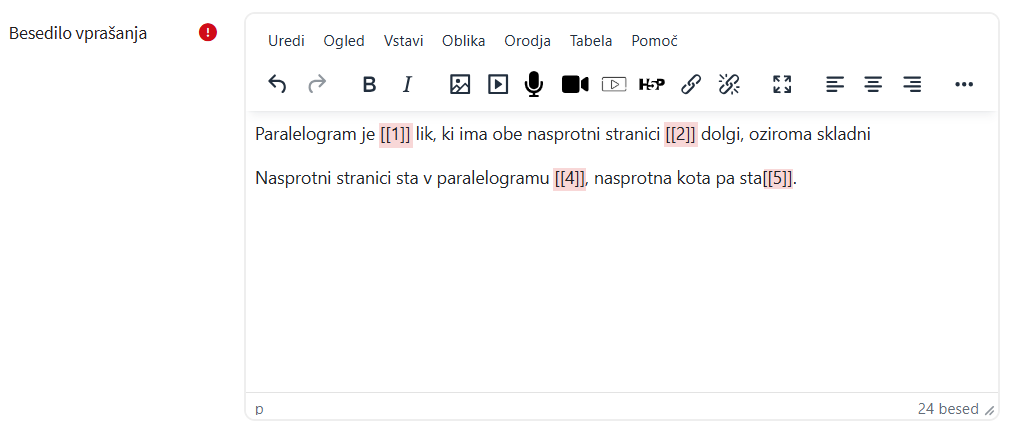Click the red required-field warning icon
1011x429 pixels.
tap(208, 33)
